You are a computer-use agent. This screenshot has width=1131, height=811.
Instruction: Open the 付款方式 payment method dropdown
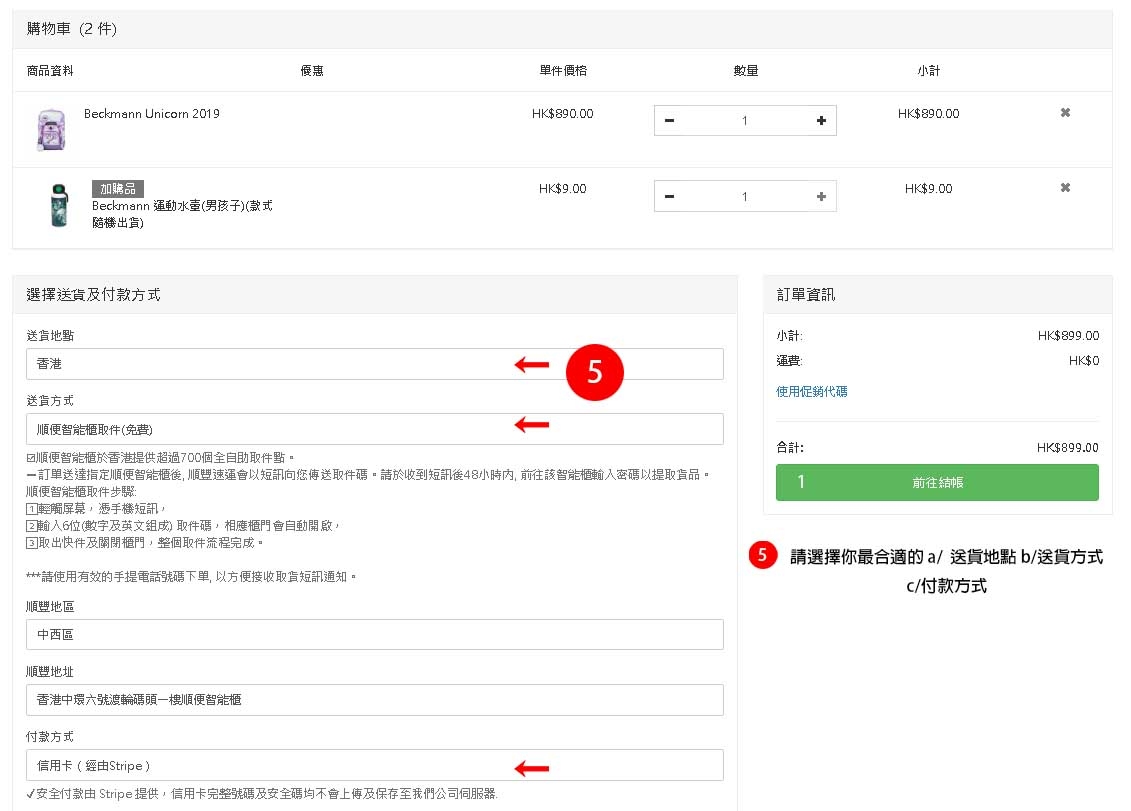point(374,765)
